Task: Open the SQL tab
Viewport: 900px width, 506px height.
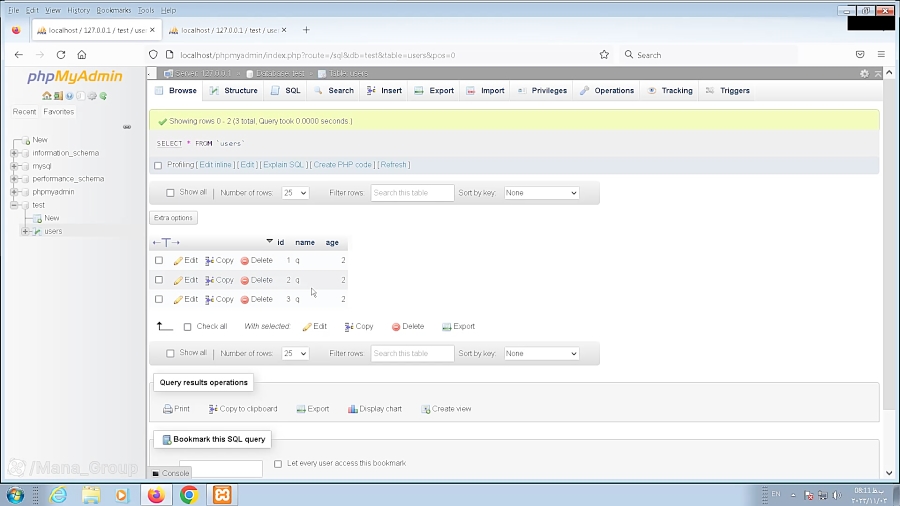Action: [x=286, y=91]
